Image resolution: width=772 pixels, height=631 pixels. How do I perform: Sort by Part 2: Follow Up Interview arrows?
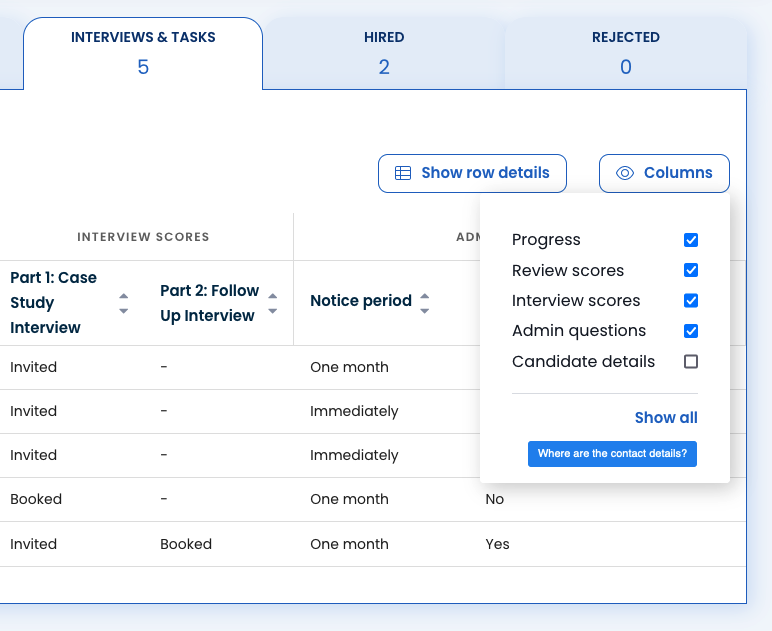pos(273,303)
